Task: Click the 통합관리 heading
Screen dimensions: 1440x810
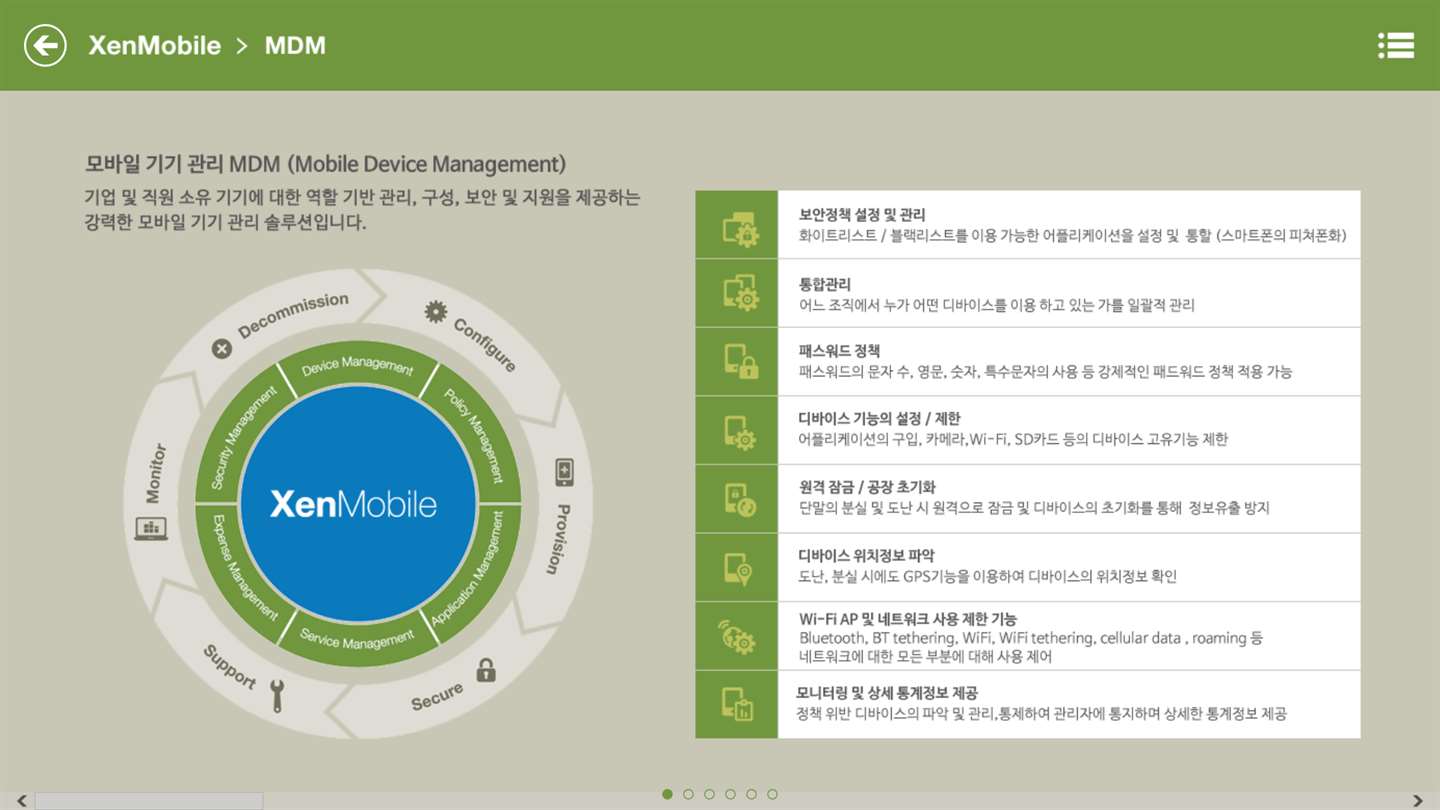Action: click(825, 284)
